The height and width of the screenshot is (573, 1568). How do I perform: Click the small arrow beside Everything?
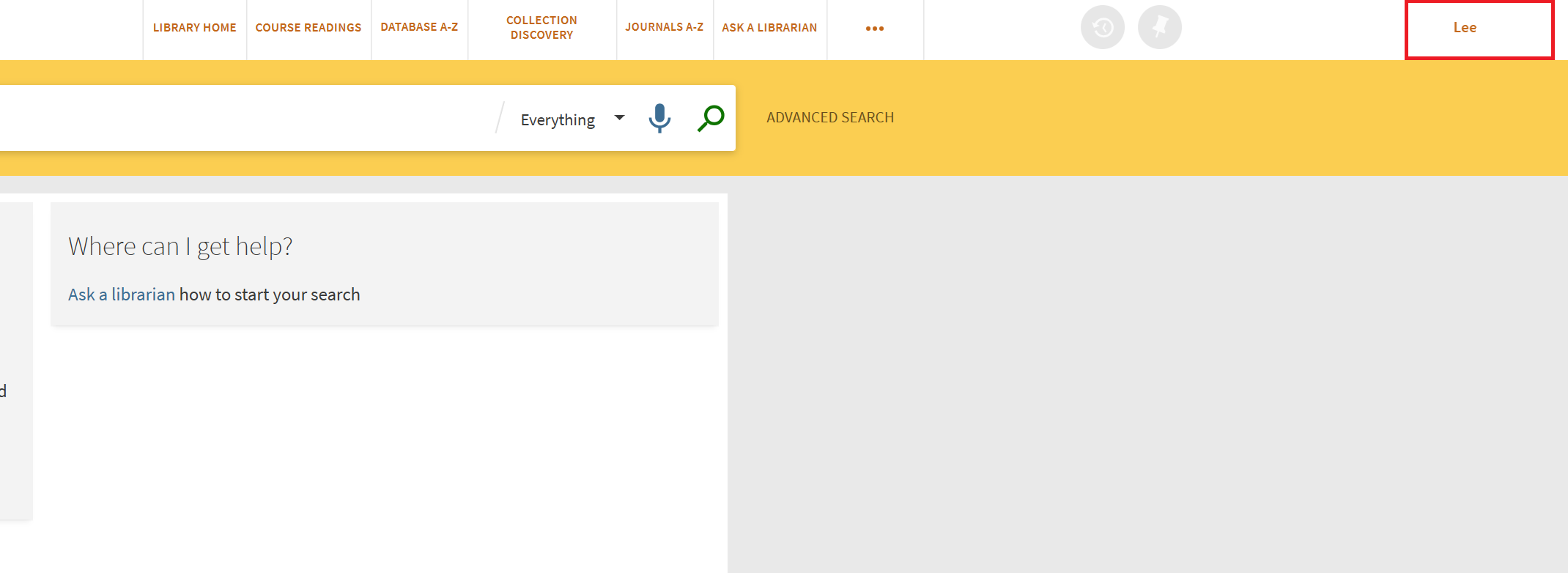[x=619, y=118]
